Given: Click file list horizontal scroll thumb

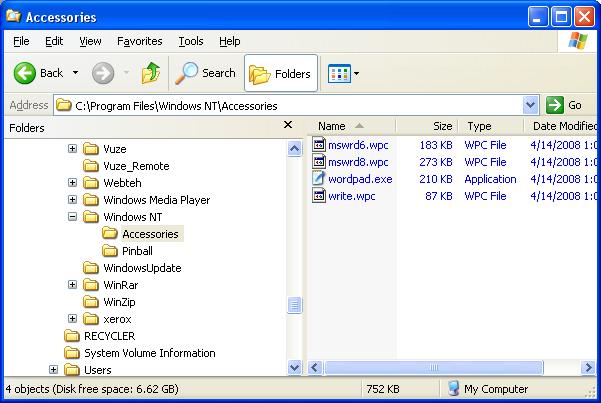Looking at the screenshot, I should click(x=434, y=368).
